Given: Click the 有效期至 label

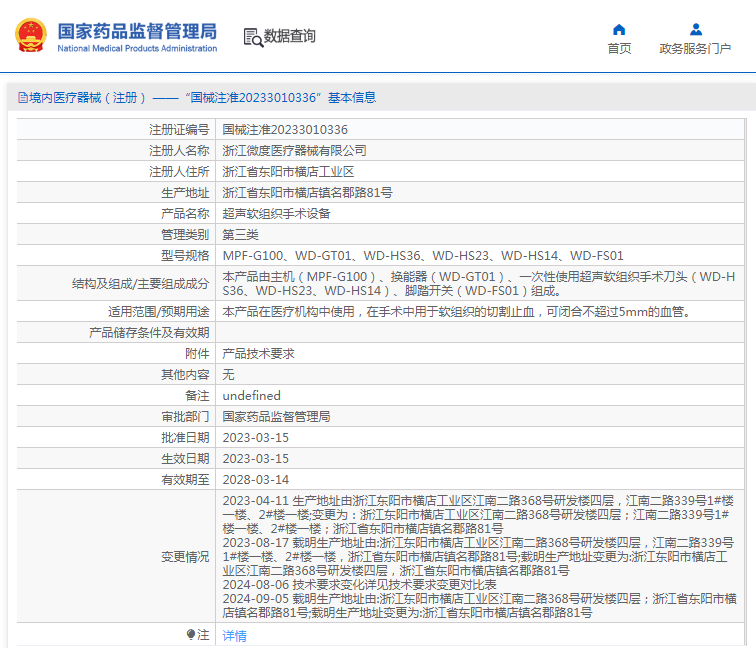Looking at the screenshot, I should pos(185,480).
